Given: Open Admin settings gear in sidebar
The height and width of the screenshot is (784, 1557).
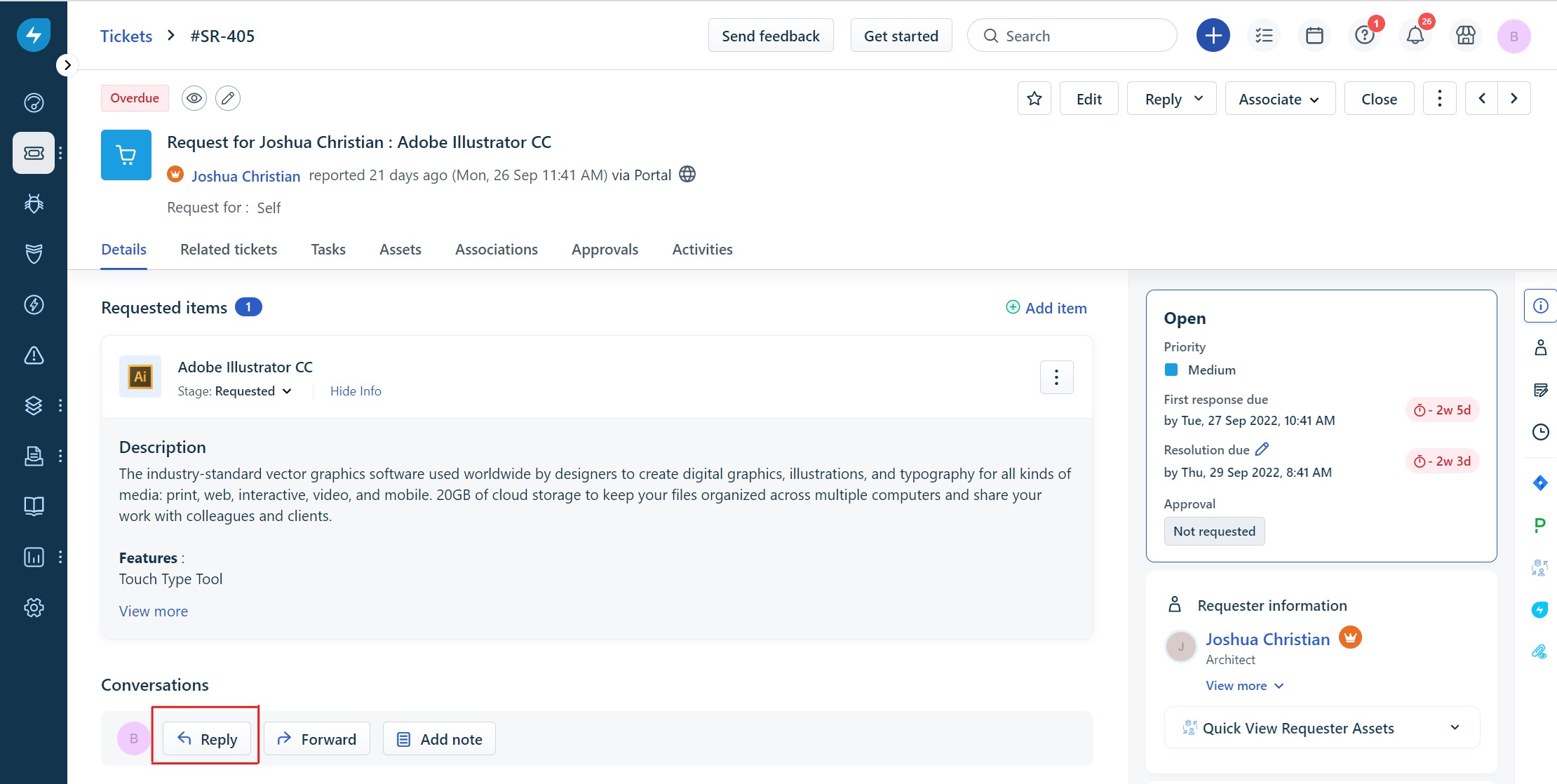Looking at the screenshot, I should click(x=34, y=607).
